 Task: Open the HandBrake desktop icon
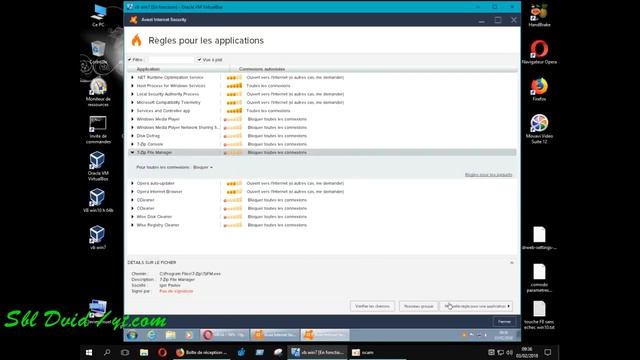pos(539,15)
